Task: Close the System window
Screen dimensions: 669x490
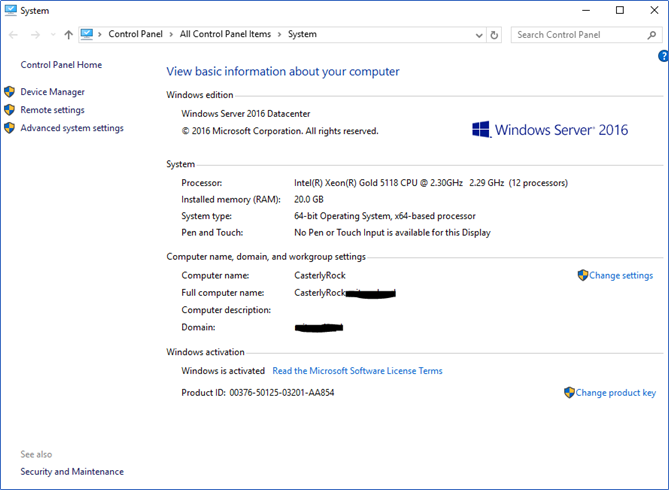Action: [654, 10]
